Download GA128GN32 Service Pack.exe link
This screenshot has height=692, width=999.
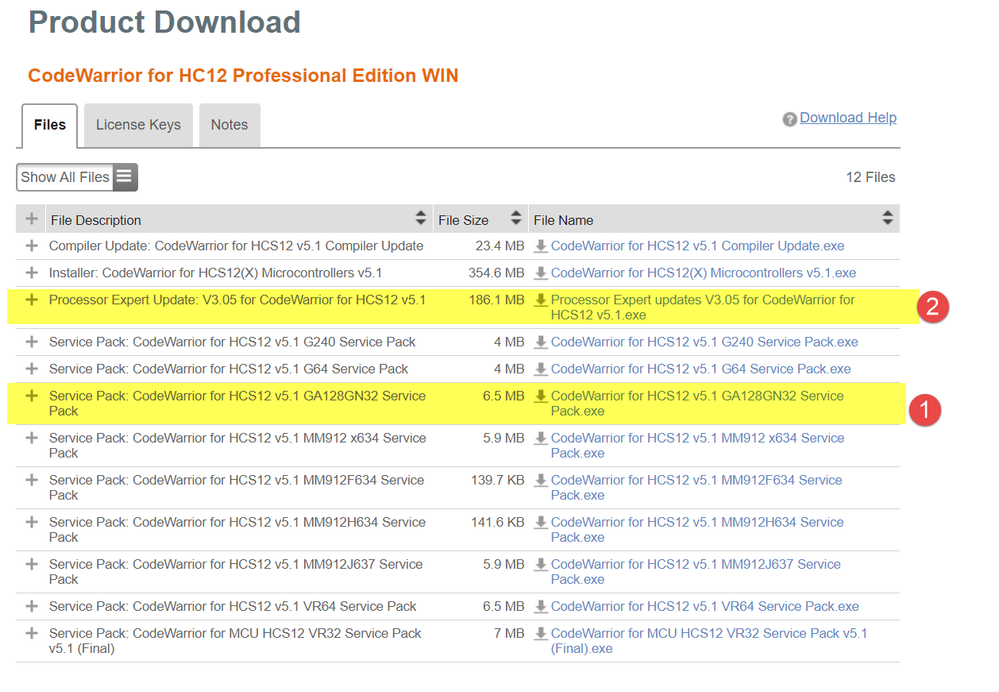[x=697, y=403]
